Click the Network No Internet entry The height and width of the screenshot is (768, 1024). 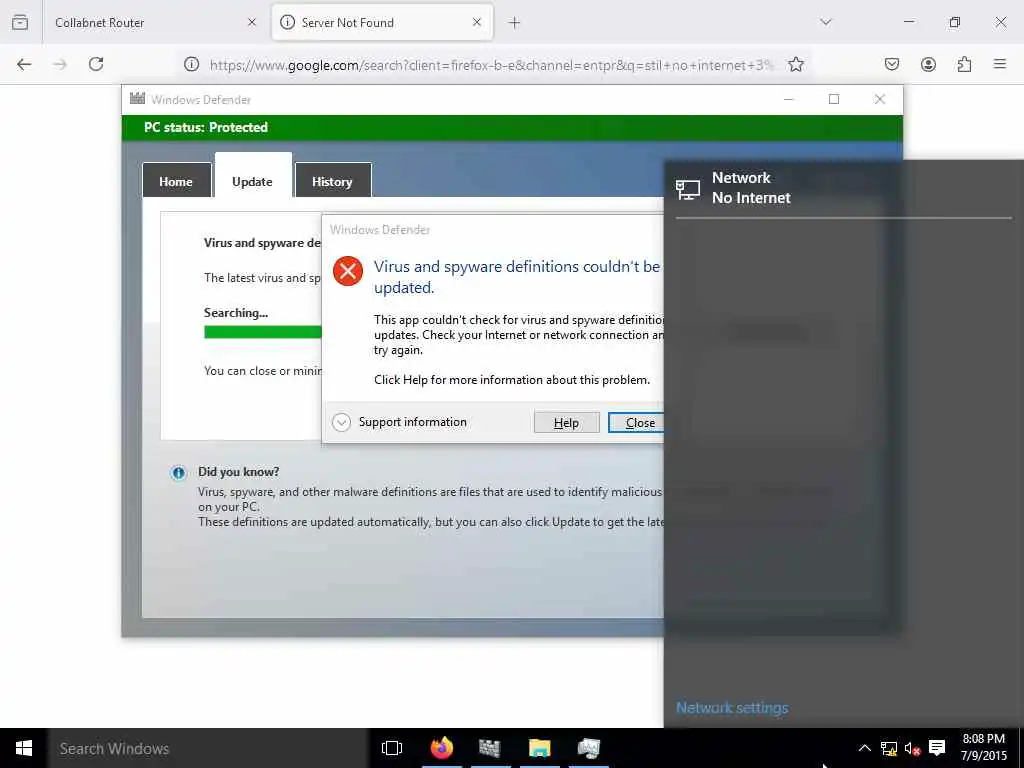click(844, 188)
